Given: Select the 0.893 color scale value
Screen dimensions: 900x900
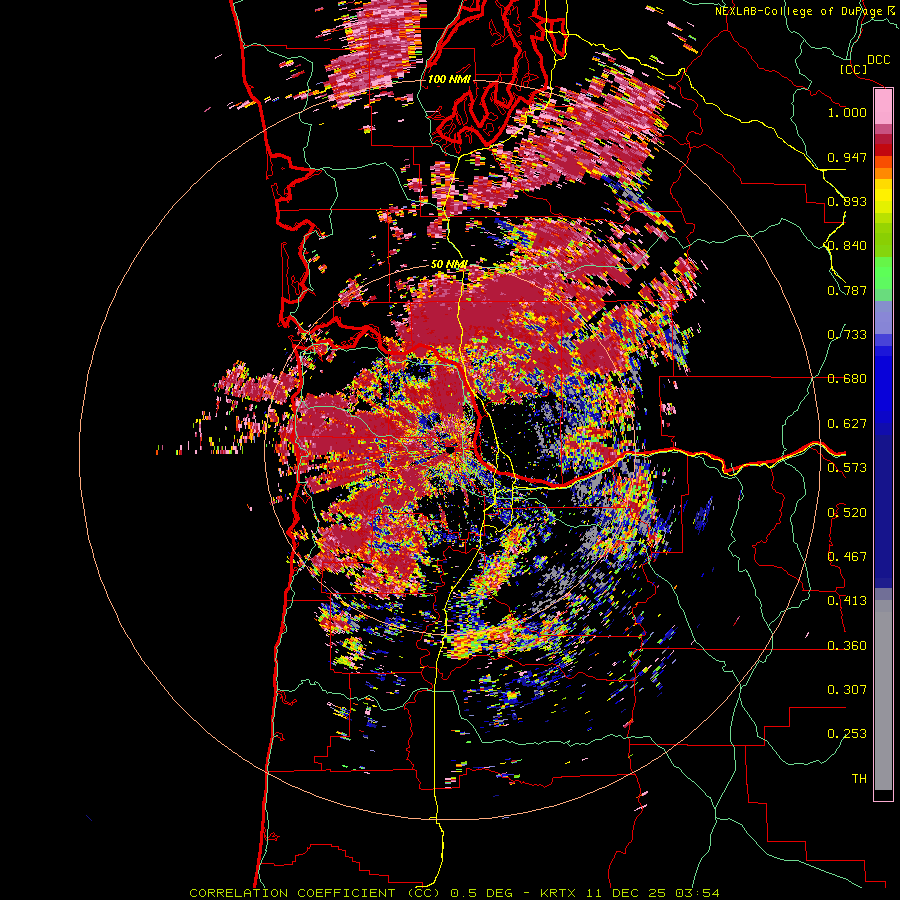Looking at the screenshot, I should 847,201.
